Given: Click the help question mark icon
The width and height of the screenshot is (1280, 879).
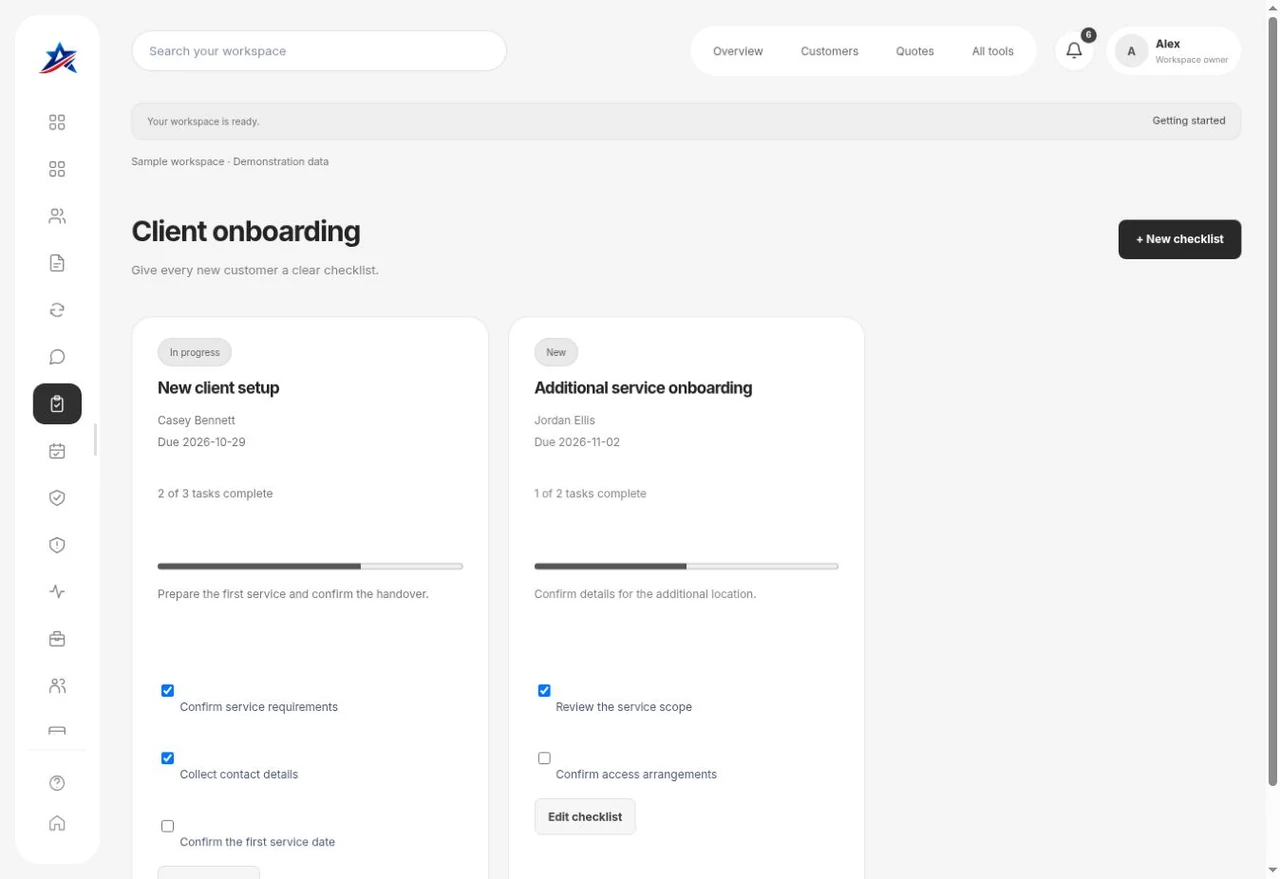Looking at the screenshot, I should (57, 783).
